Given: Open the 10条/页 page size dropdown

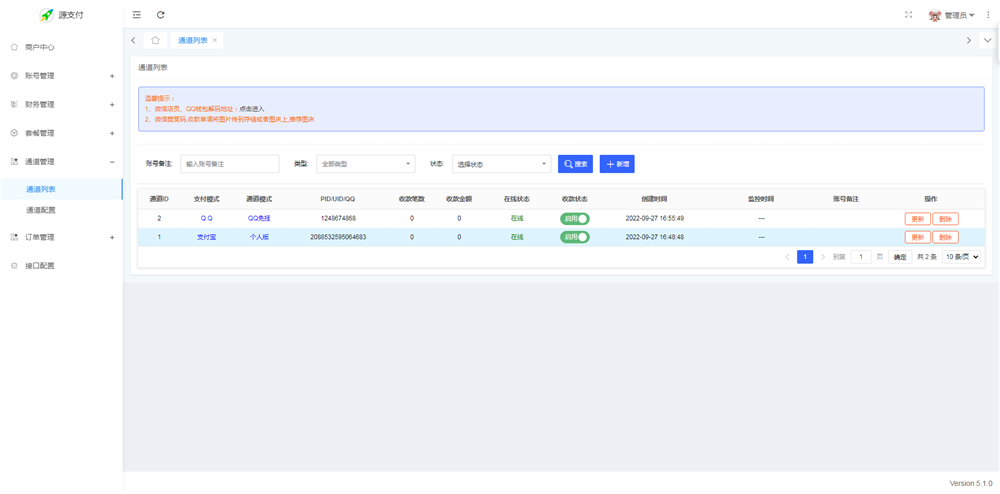Looking at the screenshot, I should pyautogui.click(x=961, y=257).
